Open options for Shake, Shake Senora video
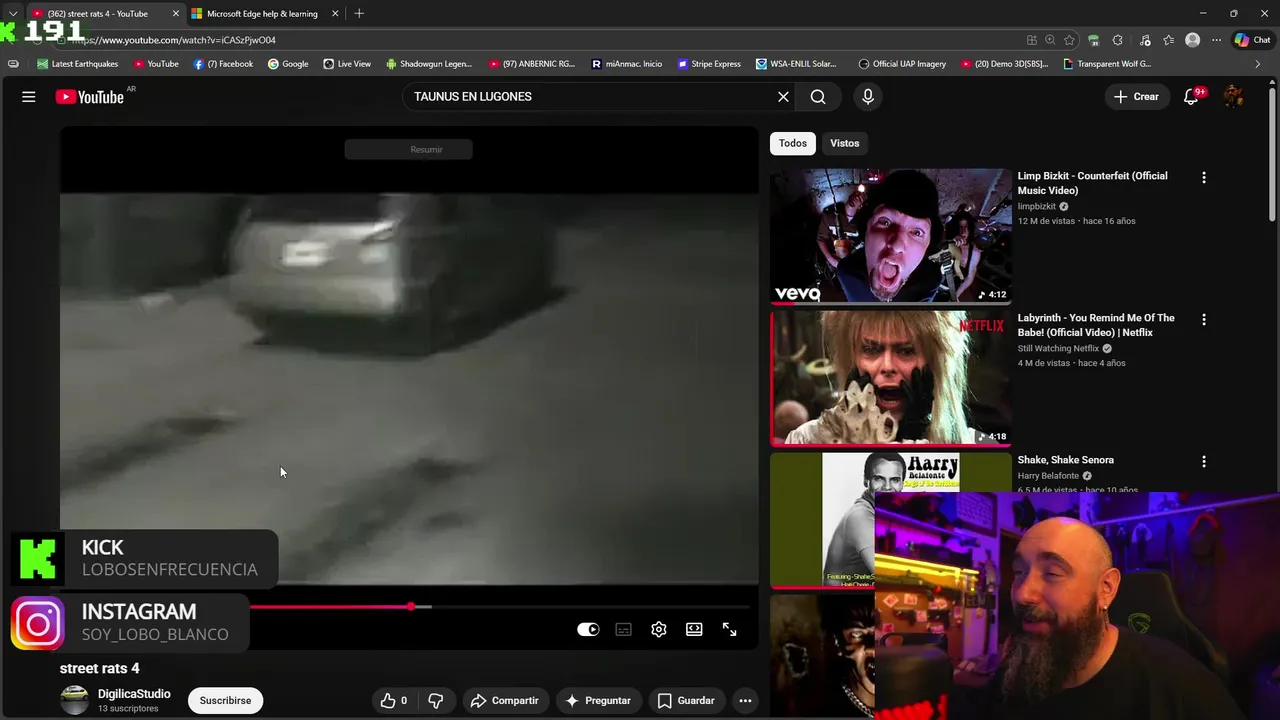 [1204, 461]
